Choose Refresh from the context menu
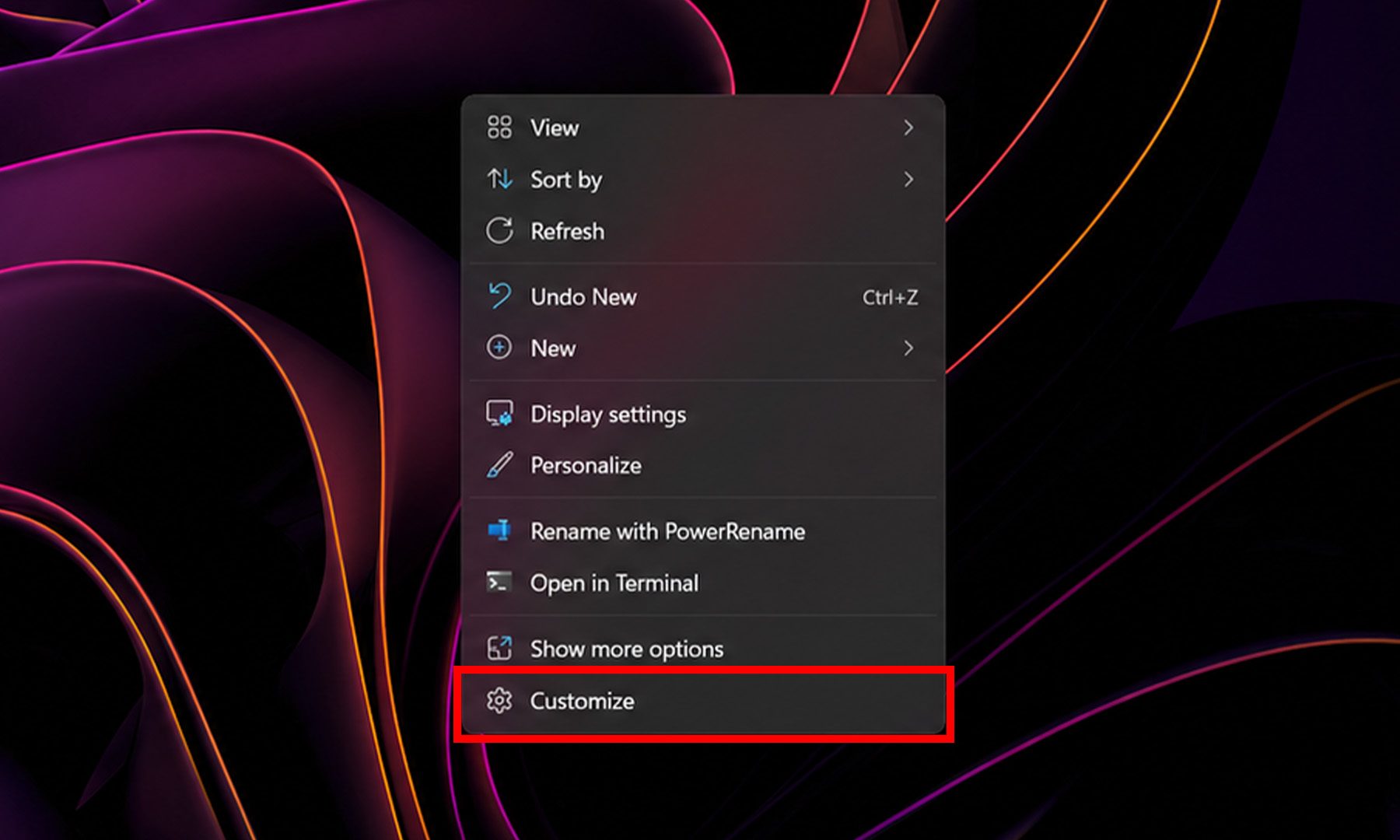The width and height of the screenshot is (1400, 840). (703, 231)
